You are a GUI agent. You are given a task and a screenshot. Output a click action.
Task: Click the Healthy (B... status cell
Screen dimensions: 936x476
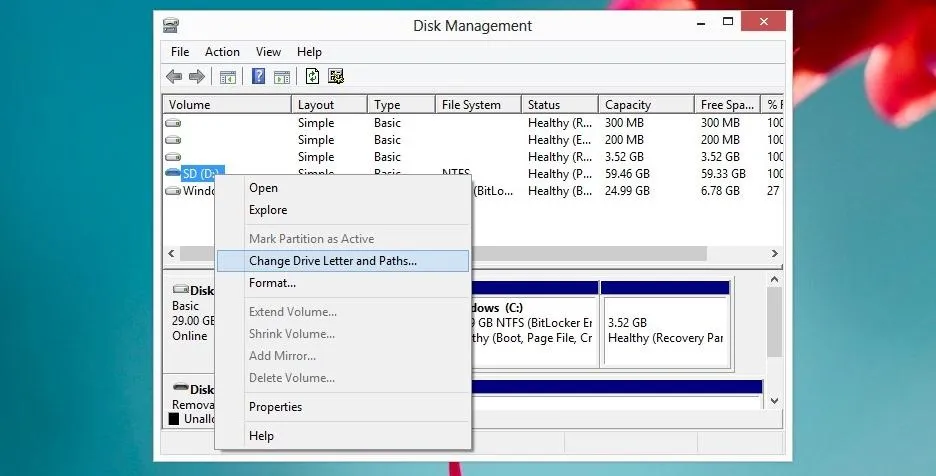click(x=560, y=191)
